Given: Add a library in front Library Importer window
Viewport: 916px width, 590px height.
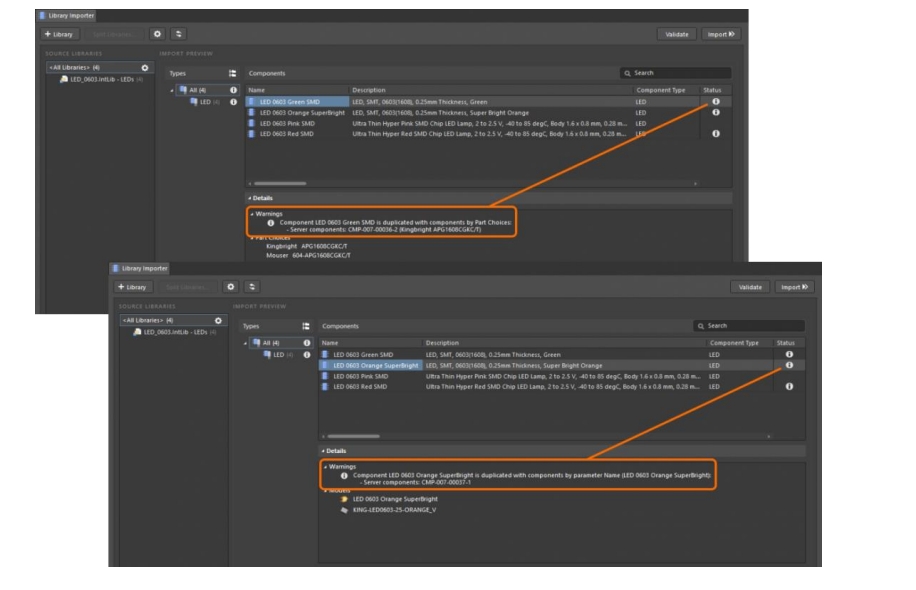Looking at the screenshot, I should click(133, 287).
